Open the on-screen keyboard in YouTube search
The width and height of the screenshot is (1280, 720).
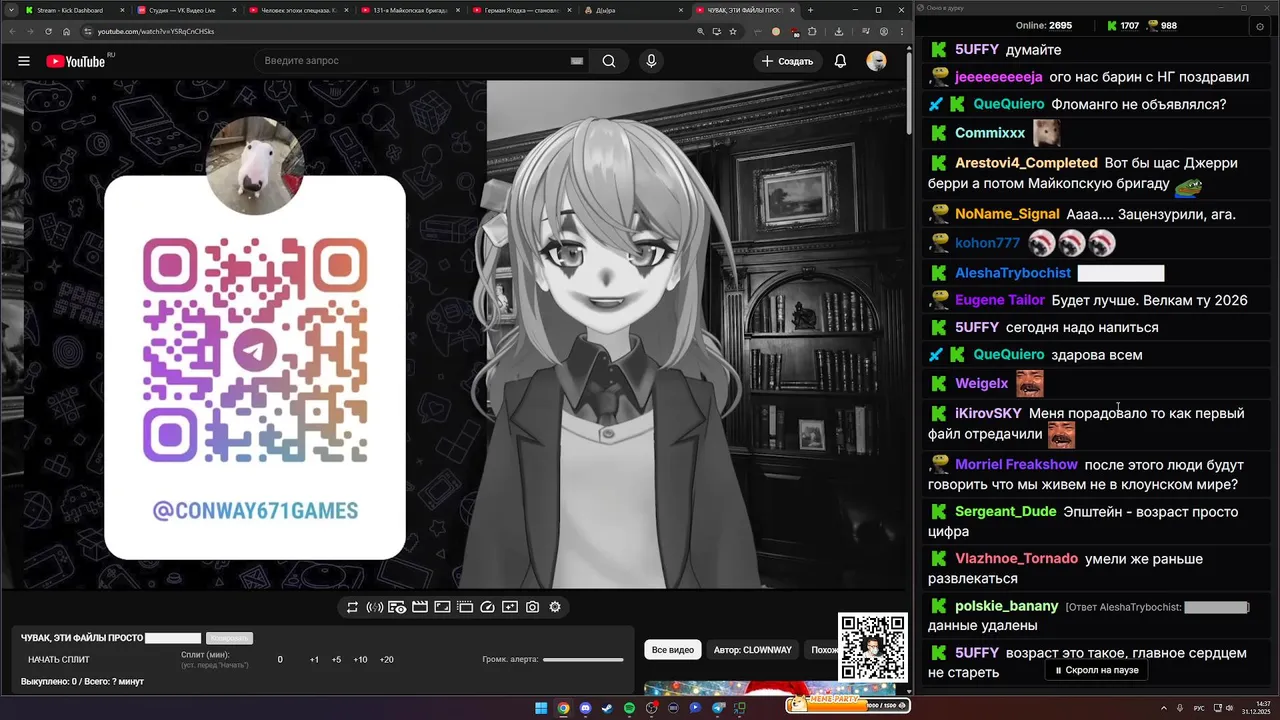coord(576,61)
